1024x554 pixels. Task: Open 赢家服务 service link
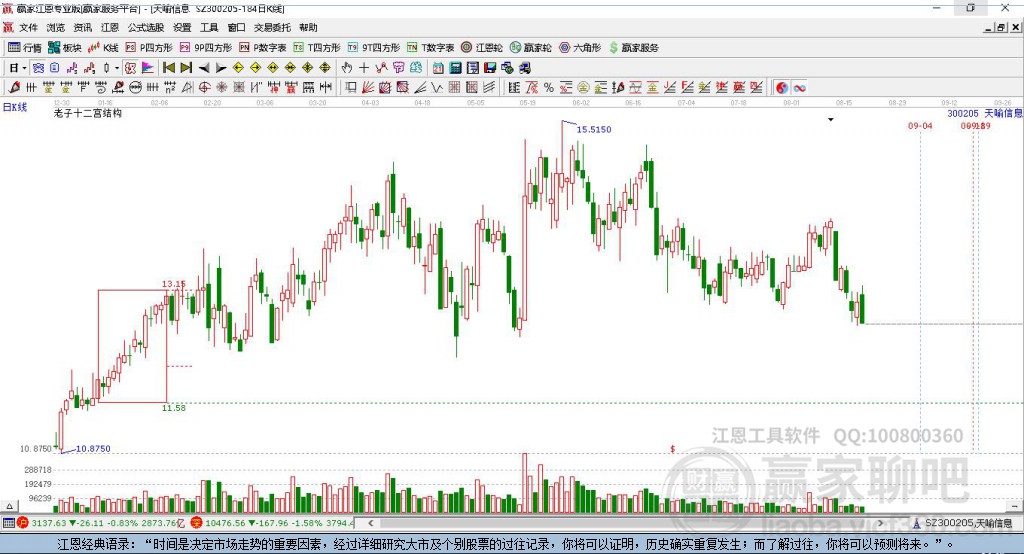click(633, 48)
